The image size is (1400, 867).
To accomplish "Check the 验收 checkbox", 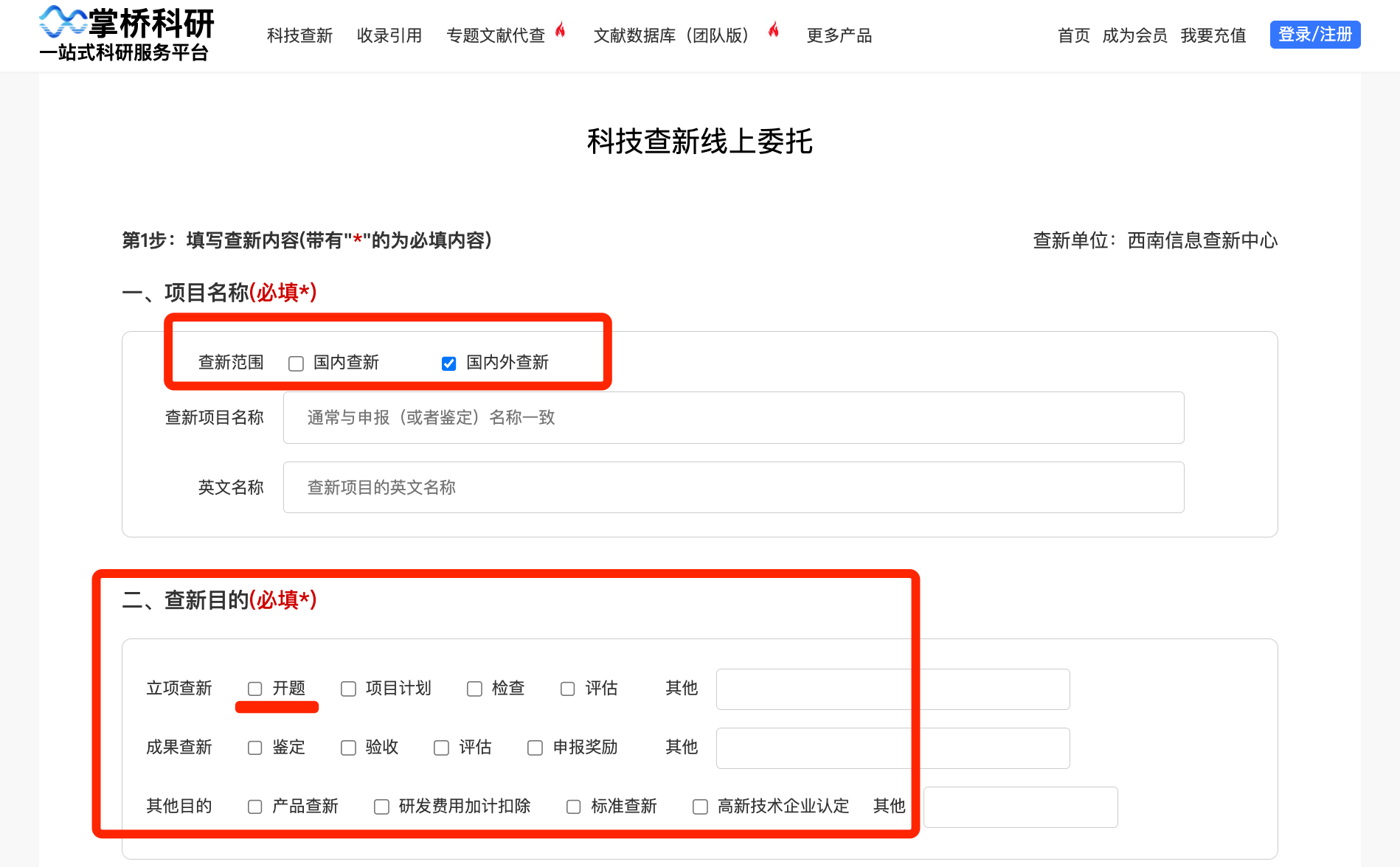I will tap(348, 748).
